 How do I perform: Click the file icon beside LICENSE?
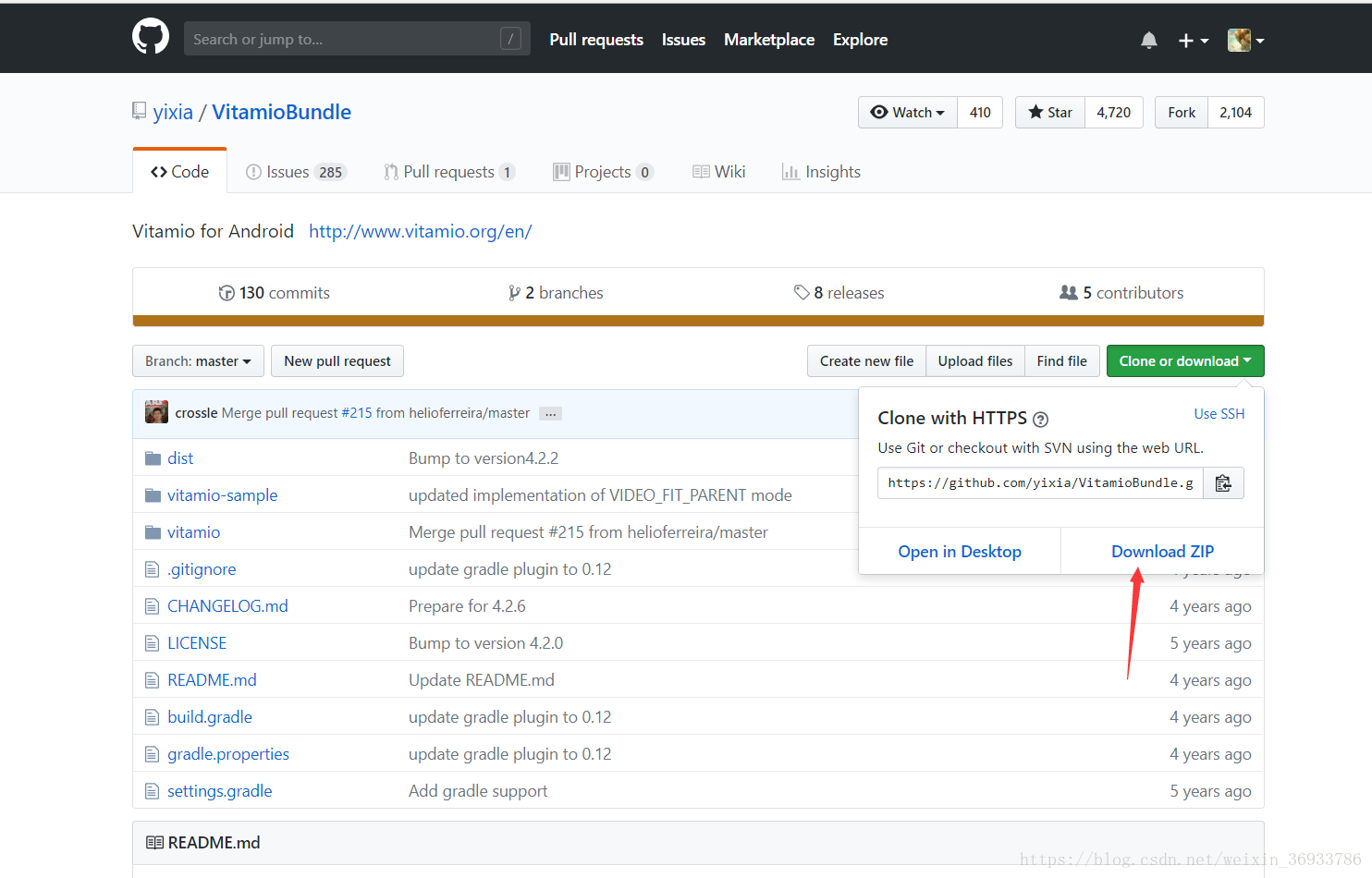(153, 643)
